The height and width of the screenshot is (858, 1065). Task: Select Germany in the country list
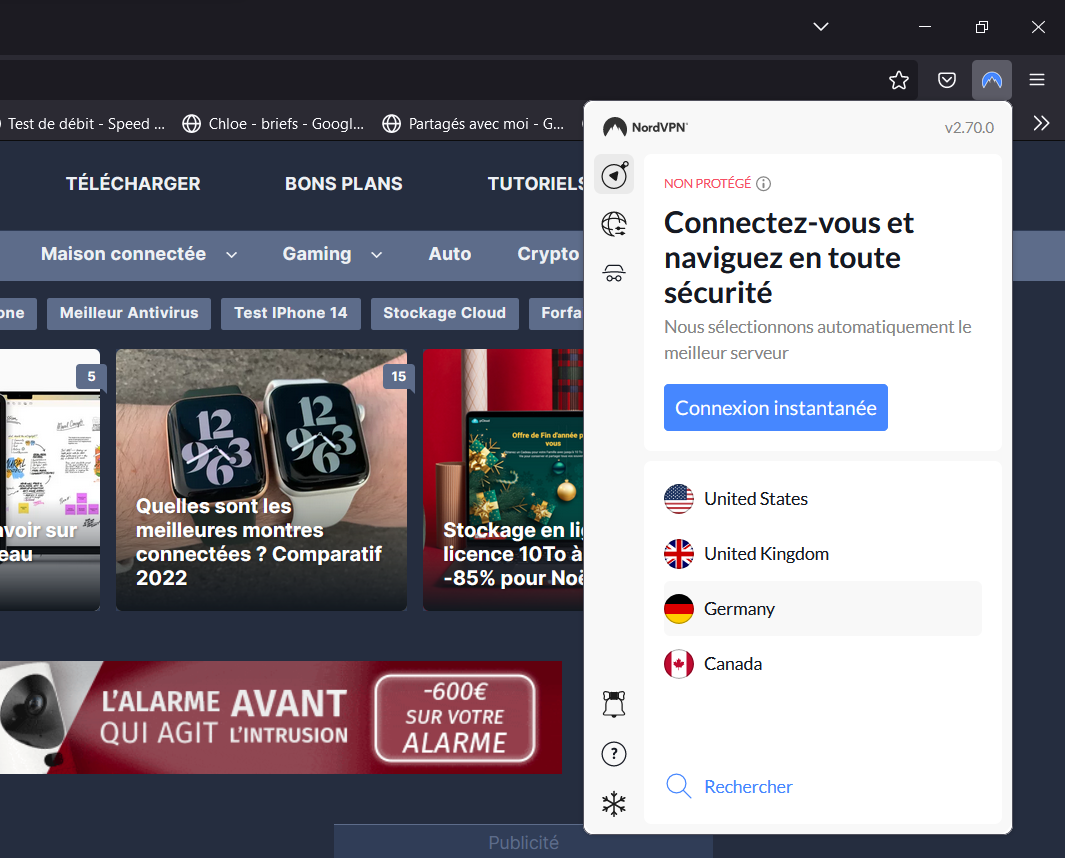[x=823, y=609]
